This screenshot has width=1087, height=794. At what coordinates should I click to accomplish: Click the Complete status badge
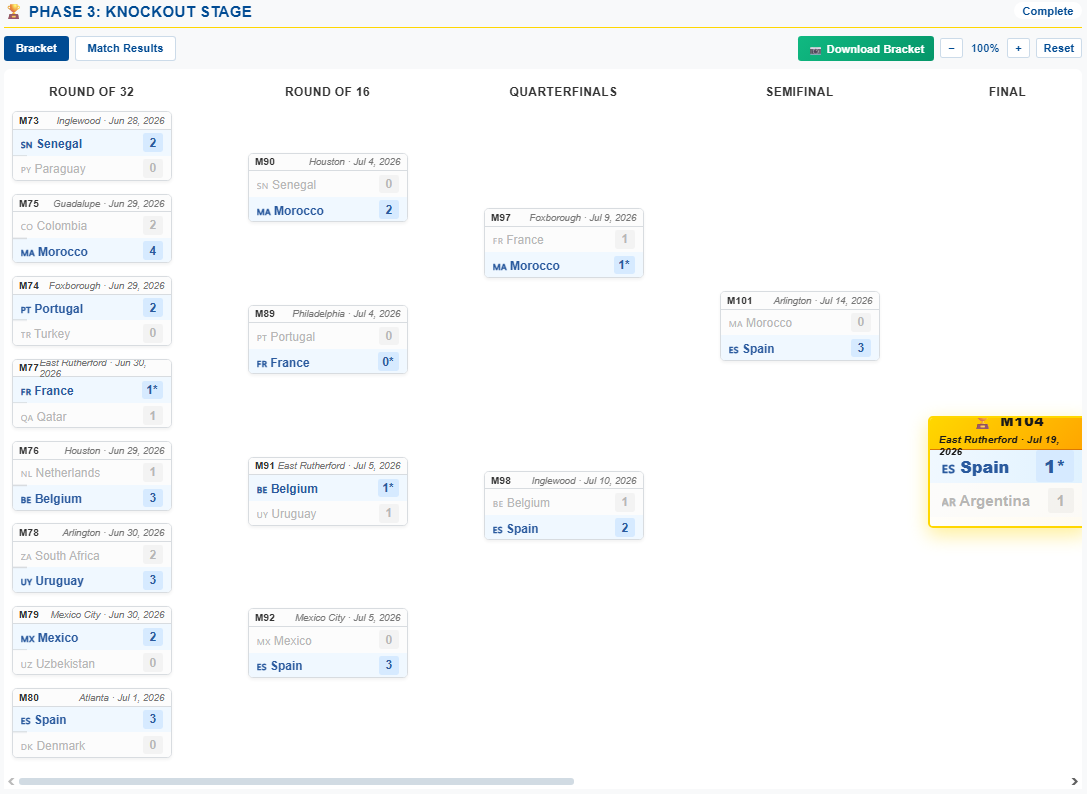[x=1047, y=12]
